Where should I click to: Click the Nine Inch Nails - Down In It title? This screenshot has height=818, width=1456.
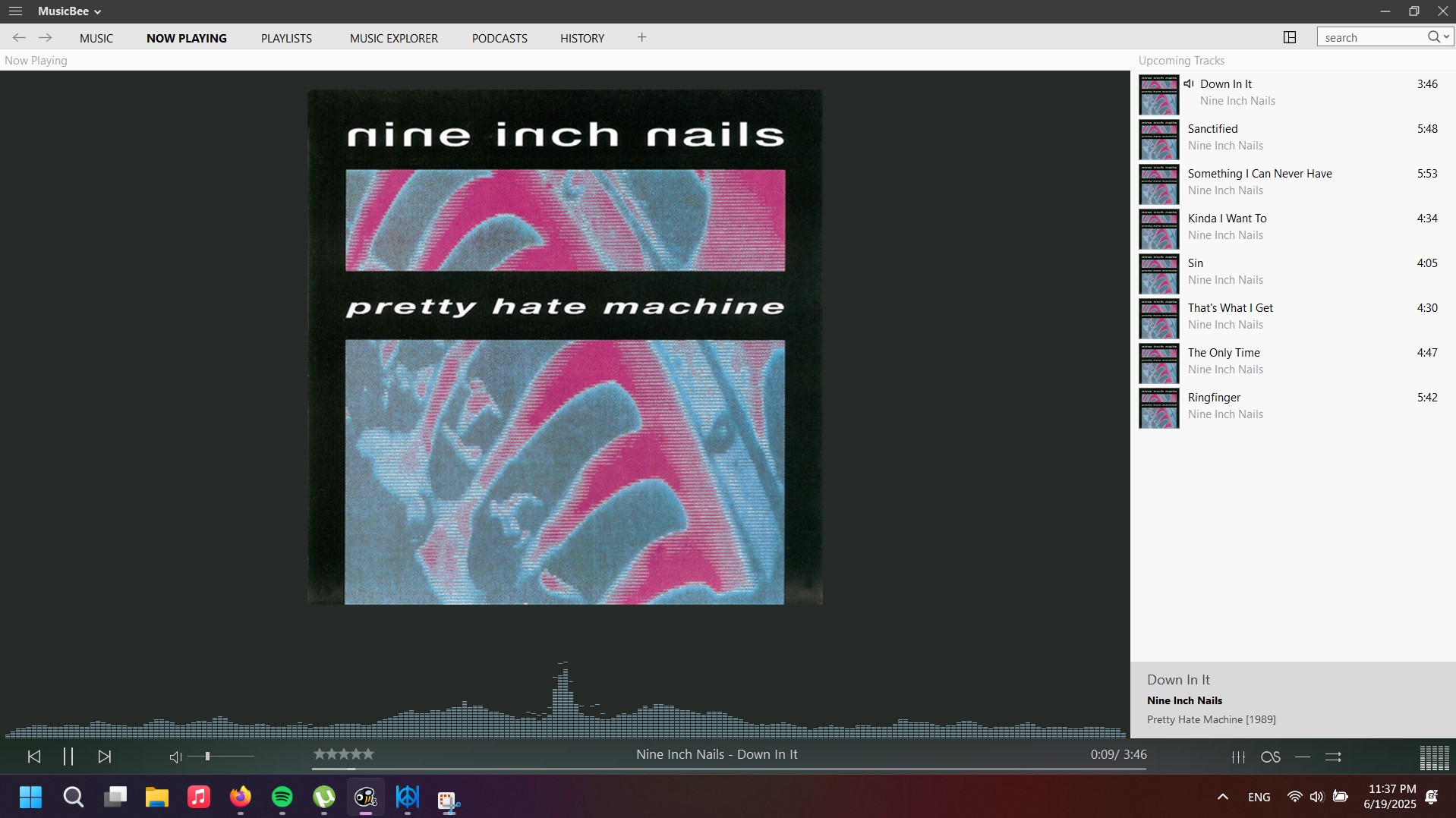point(717,754)
